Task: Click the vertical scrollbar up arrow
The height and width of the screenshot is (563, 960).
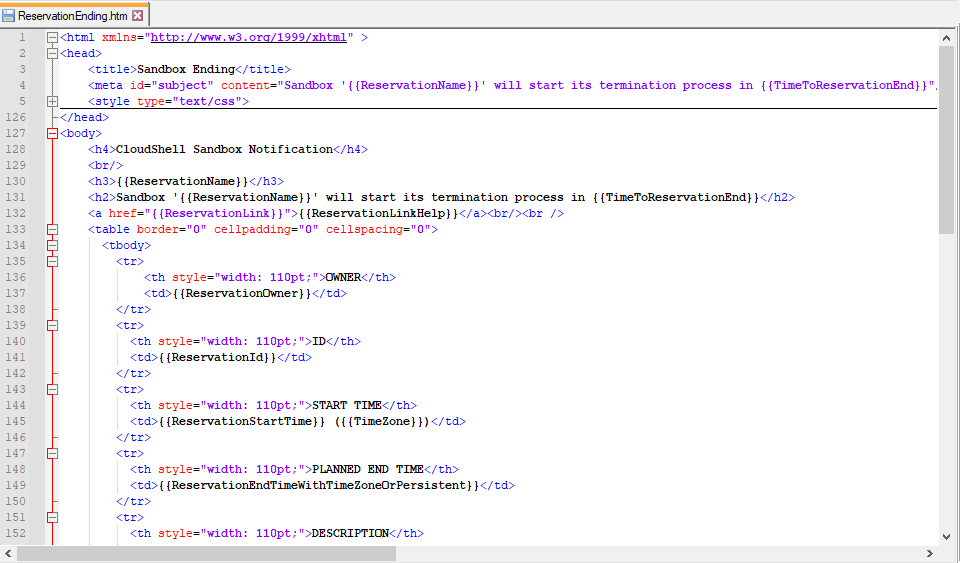Action: [x=947, y=37]
